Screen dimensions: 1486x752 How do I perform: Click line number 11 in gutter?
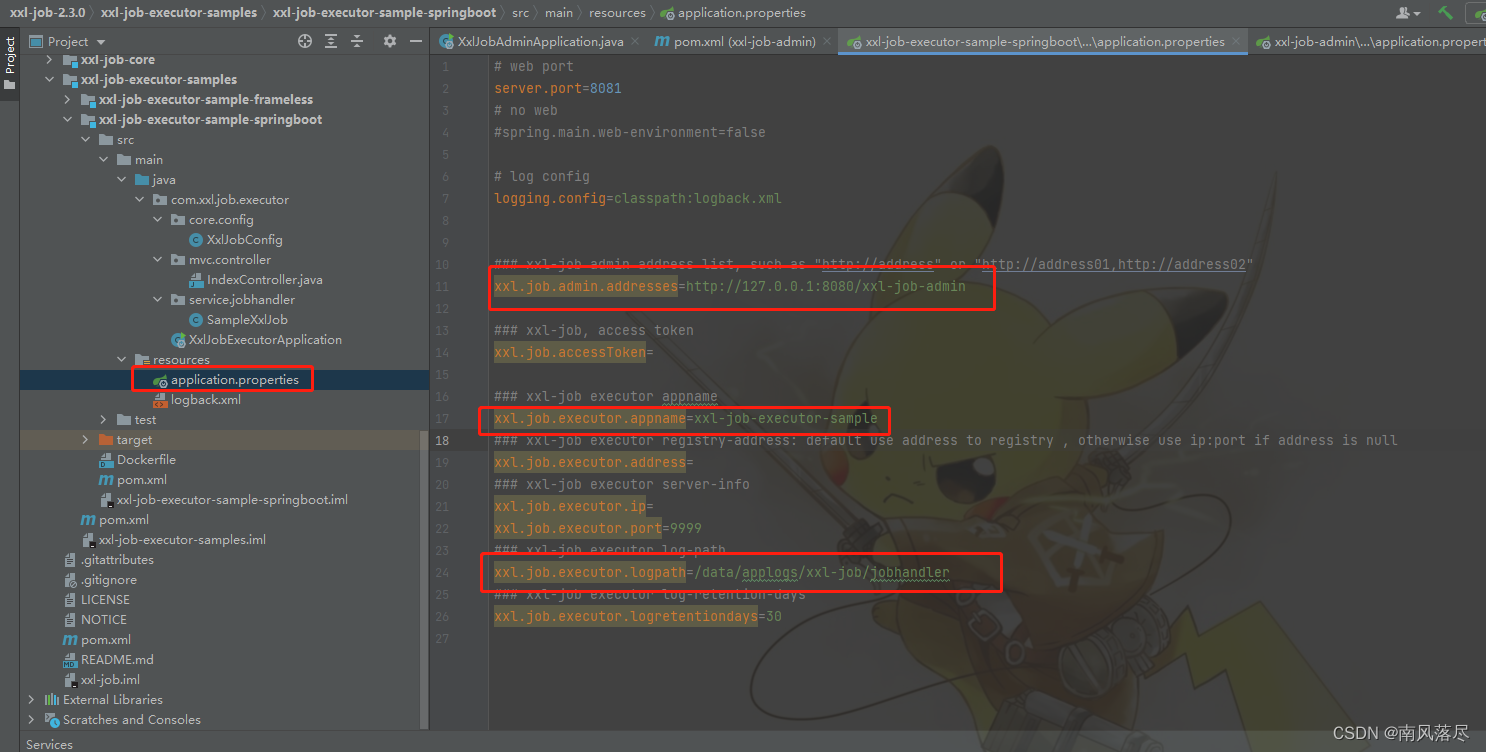click(x=442, y=286)
